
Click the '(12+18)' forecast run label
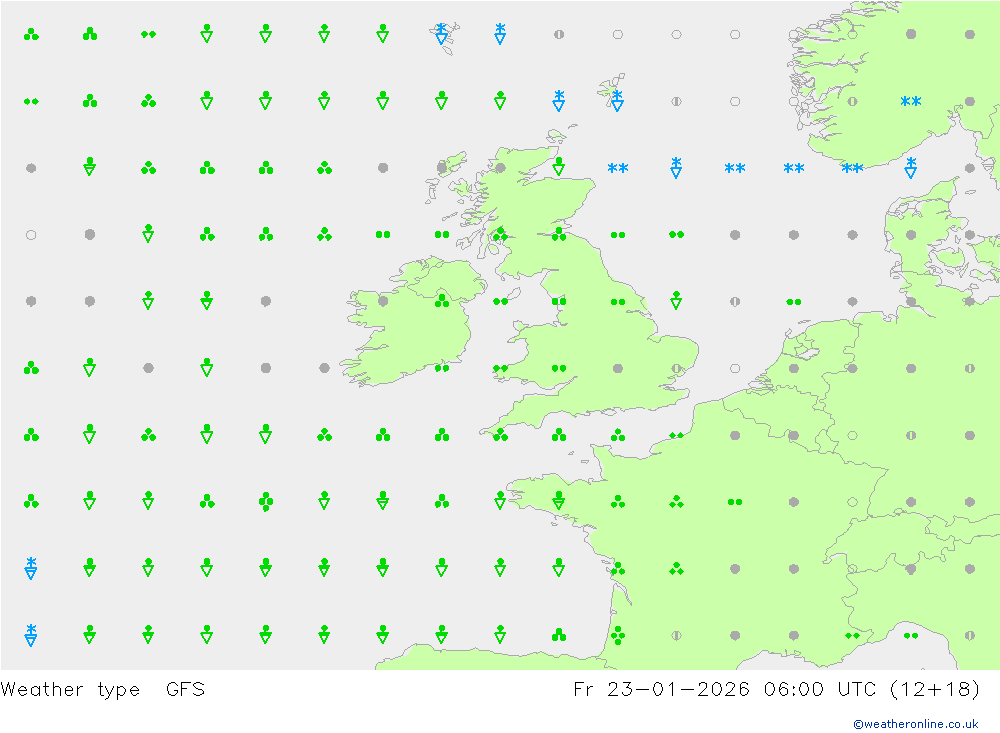(934, 689)
